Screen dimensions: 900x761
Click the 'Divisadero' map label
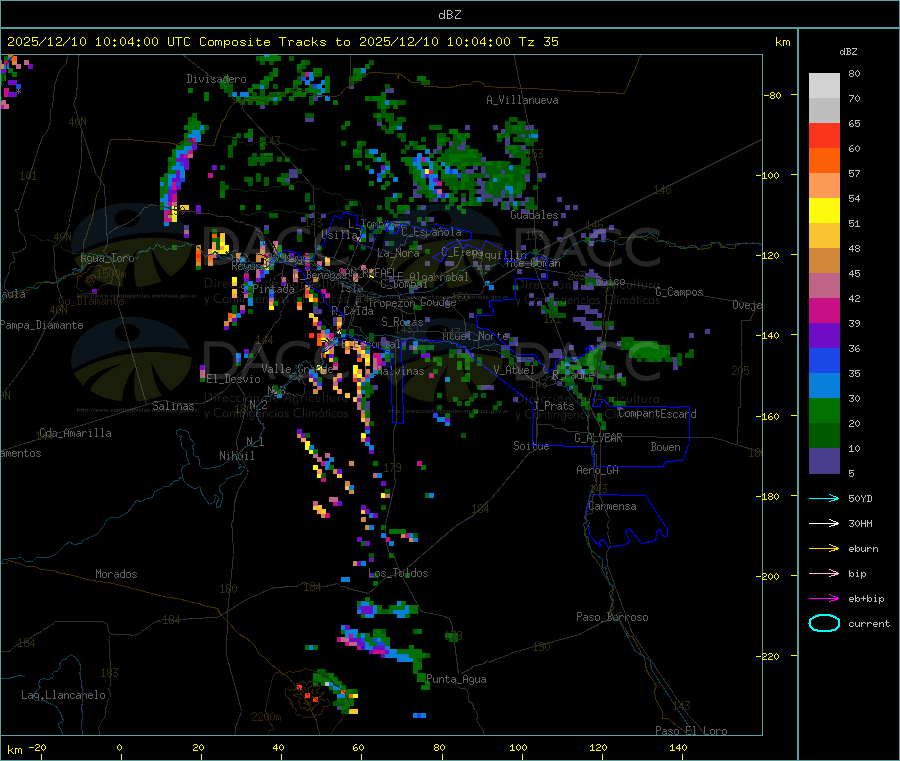pyautogui.click(x=216, y=79)
